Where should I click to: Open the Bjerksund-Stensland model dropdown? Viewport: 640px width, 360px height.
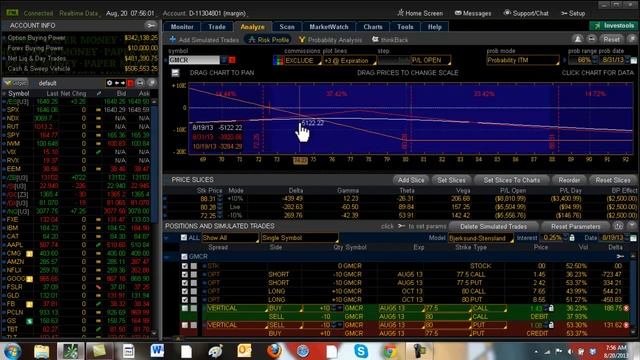481,238
